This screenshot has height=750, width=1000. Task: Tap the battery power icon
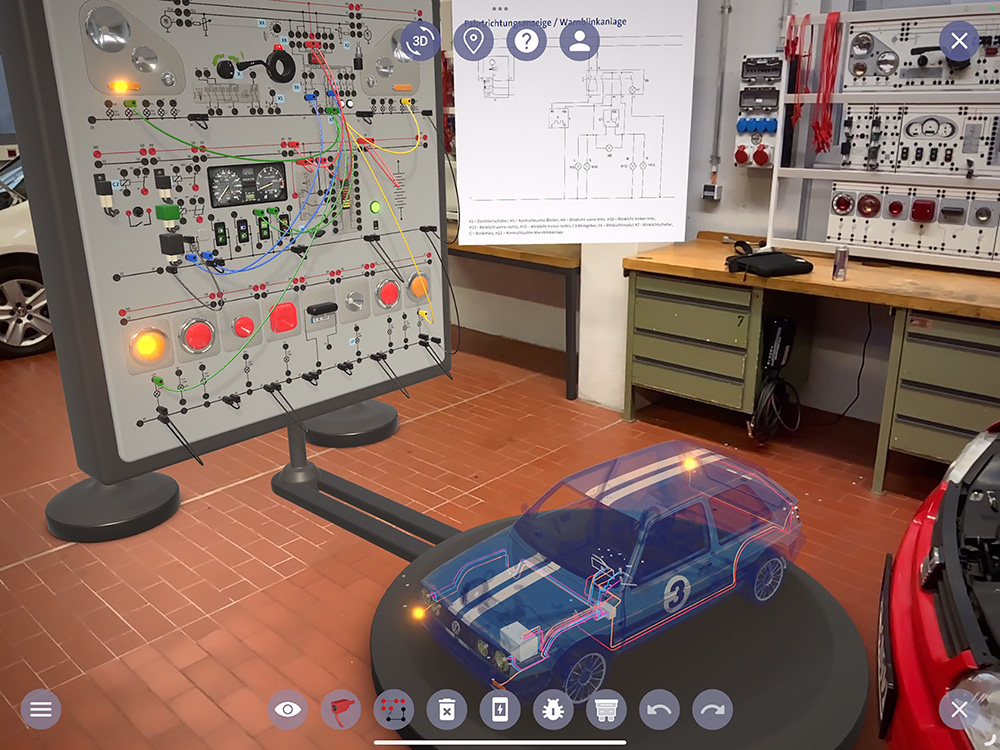(499, 710)
